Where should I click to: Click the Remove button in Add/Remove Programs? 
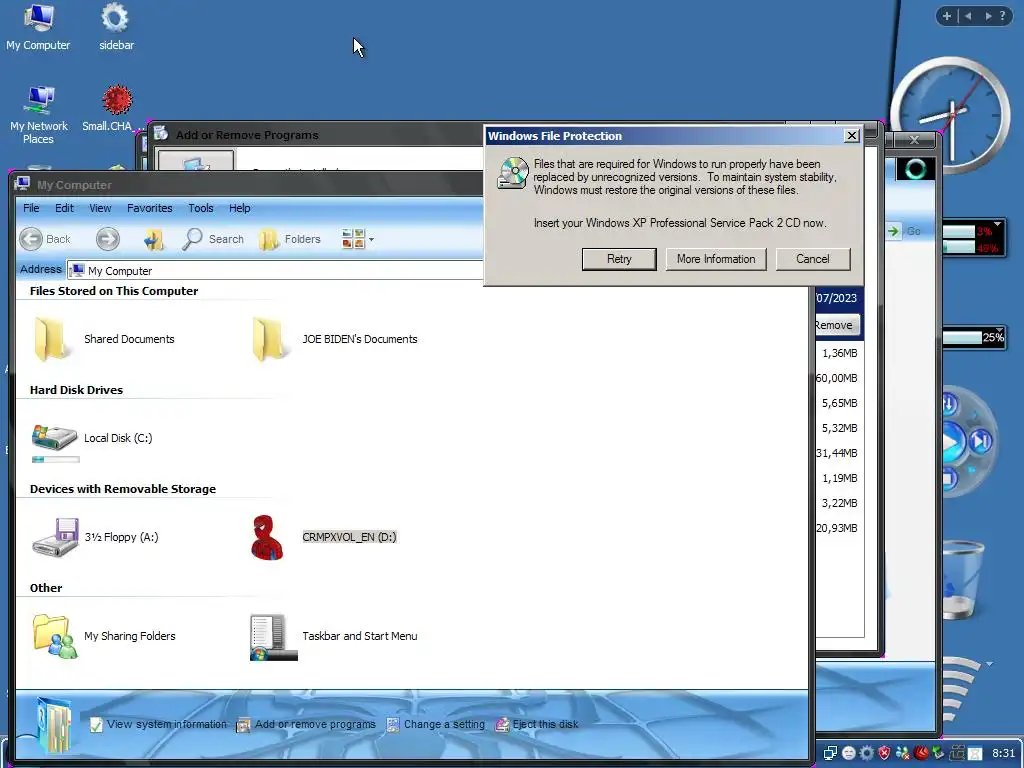point(836,325)
